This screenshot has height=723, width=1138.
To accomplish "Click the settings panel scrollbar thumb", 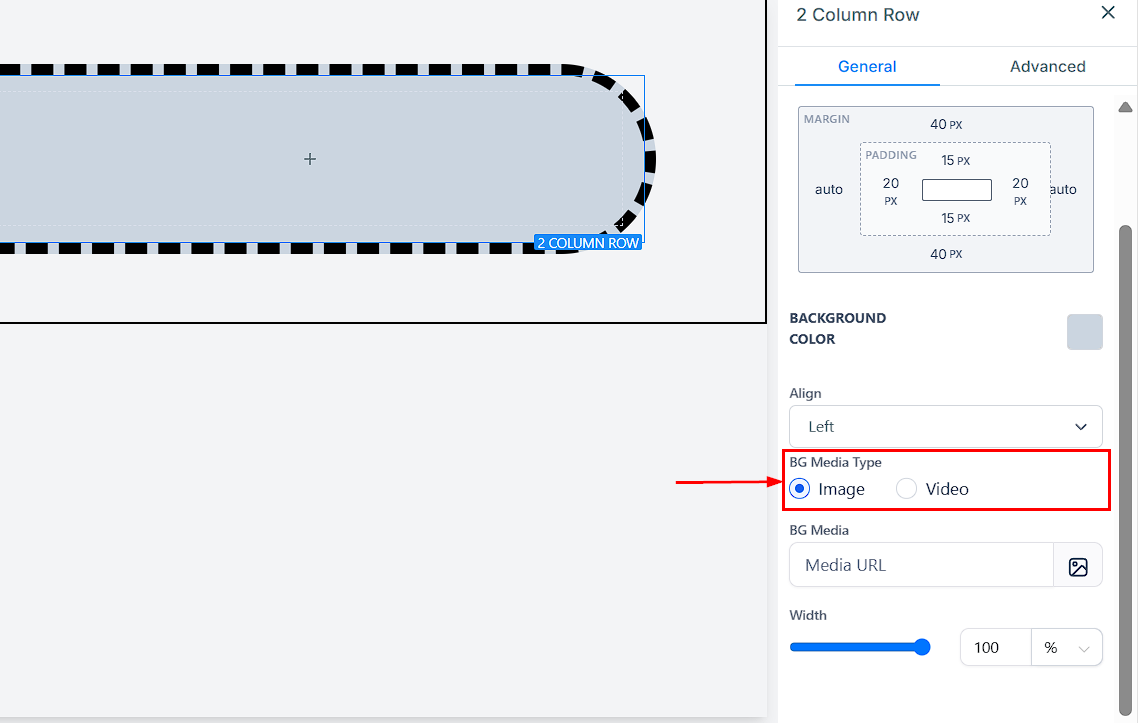I will tap(1125, 450).
